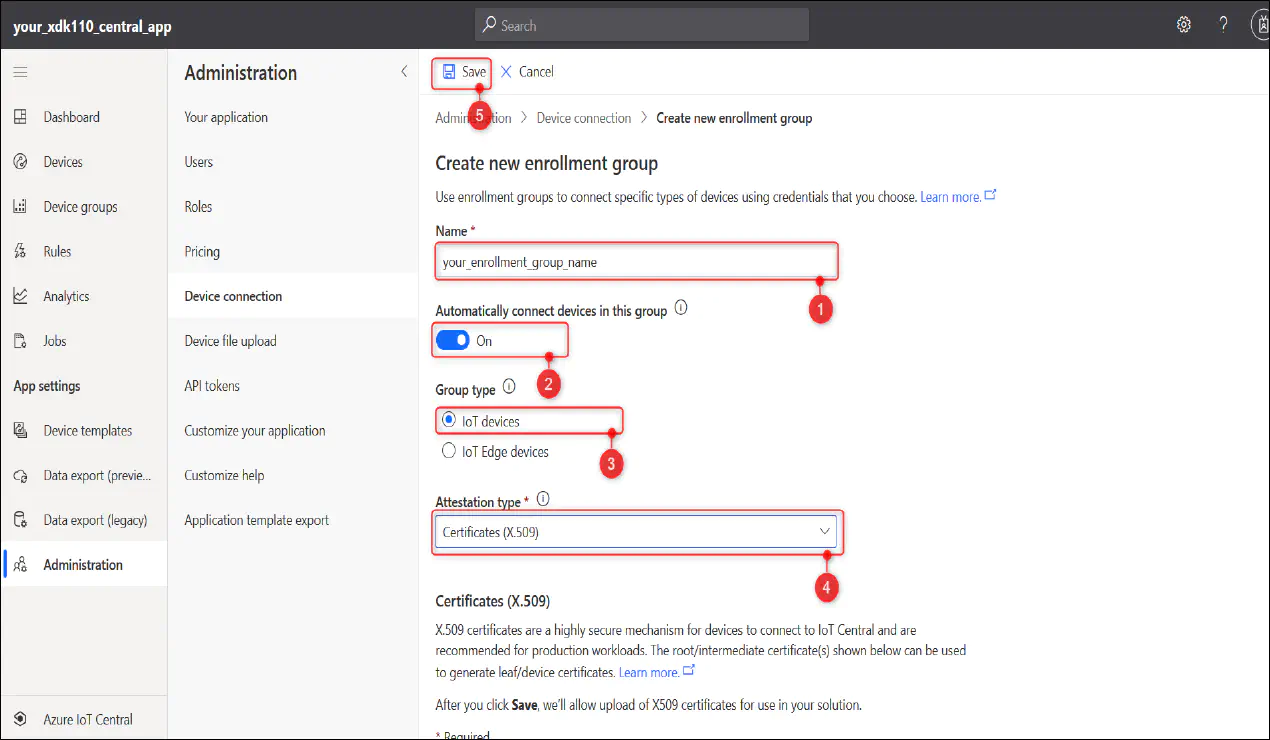Select the IoT devices radio button
Screen dimensions: 1270x740
[x=449, y=421]
